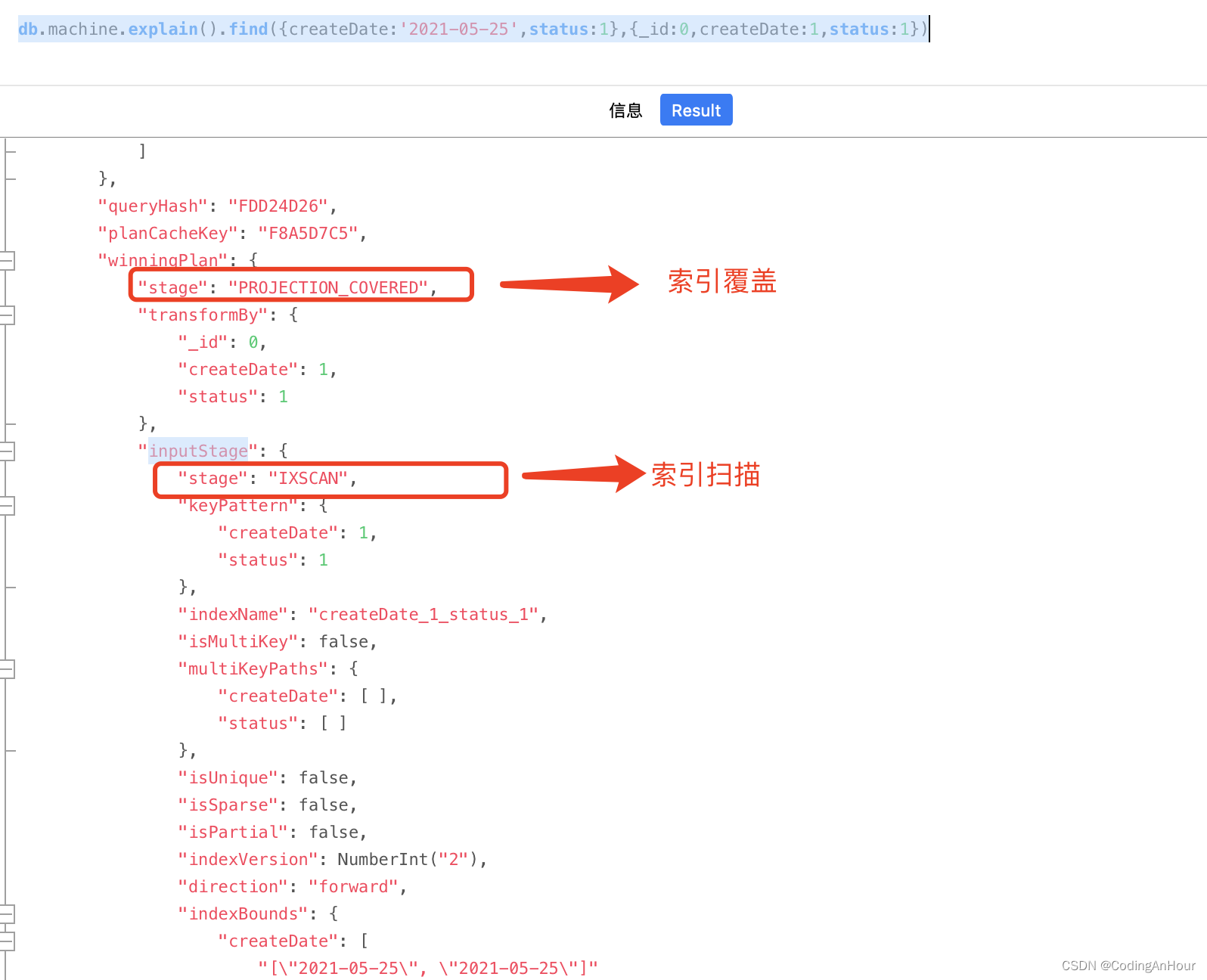The image size is (1207, 980).
Task: Click the explain keyword in the query
Action: point(163,29)
